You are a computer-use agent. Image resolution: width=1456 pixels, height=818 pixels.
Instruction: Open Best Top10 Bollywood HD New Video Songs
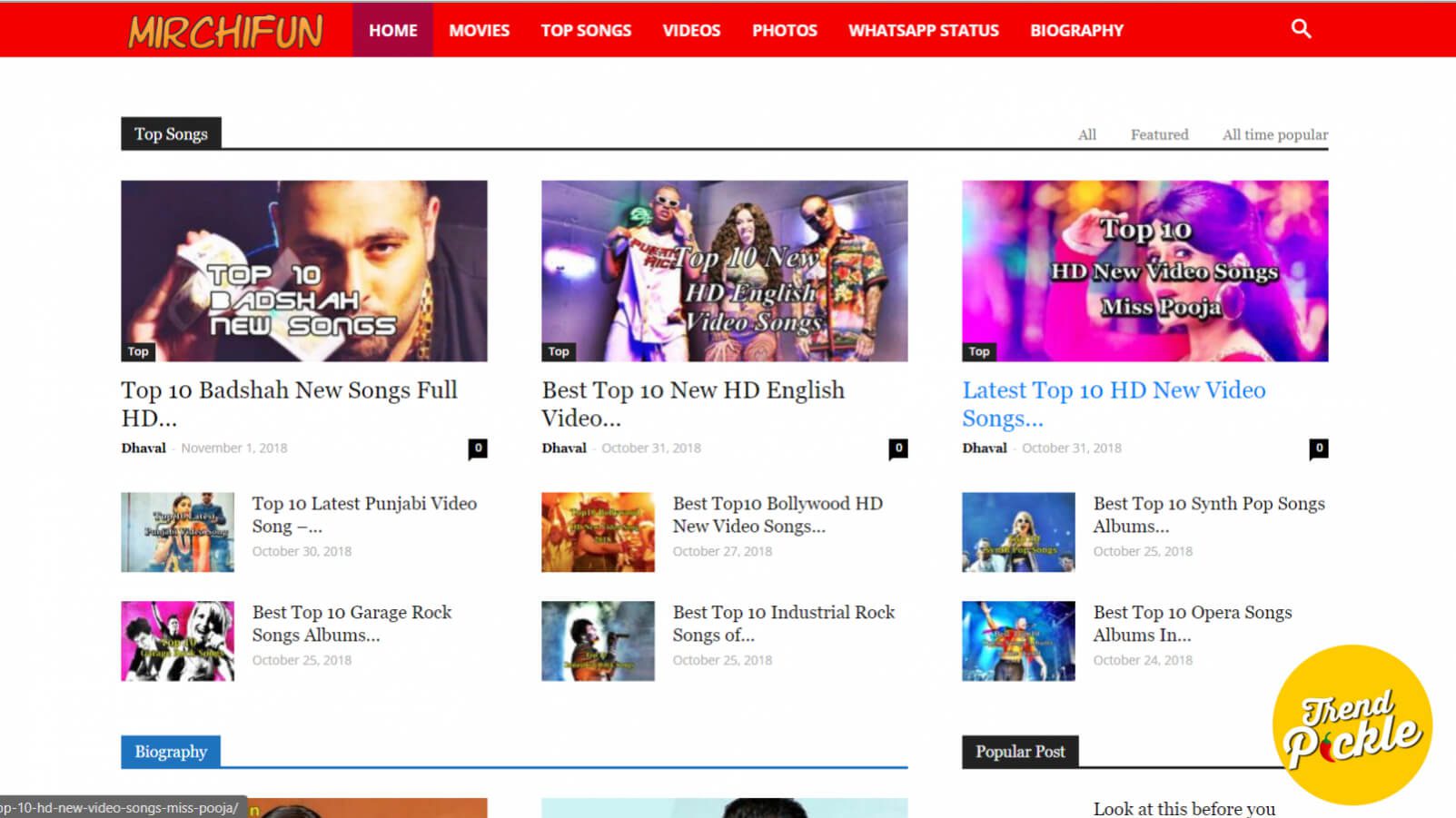tap(778, 515)
